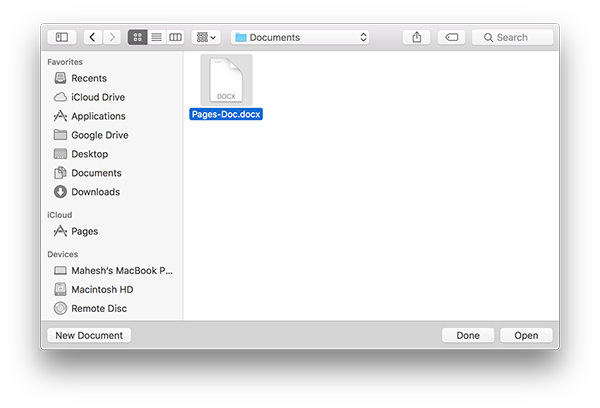Switch to column view

(x=175, y=37)
